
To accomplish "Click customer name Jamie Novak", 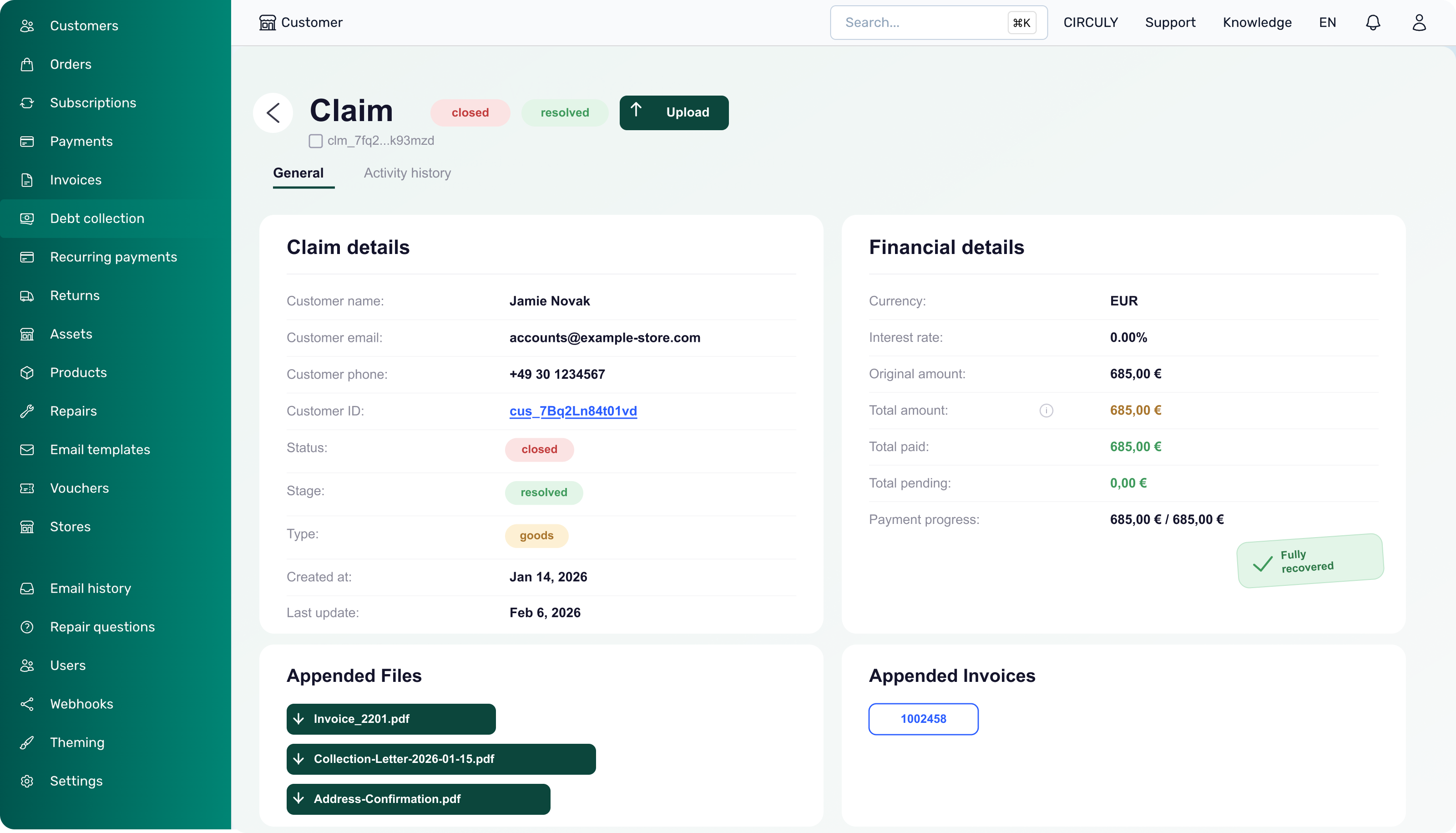I will point(550,301).
